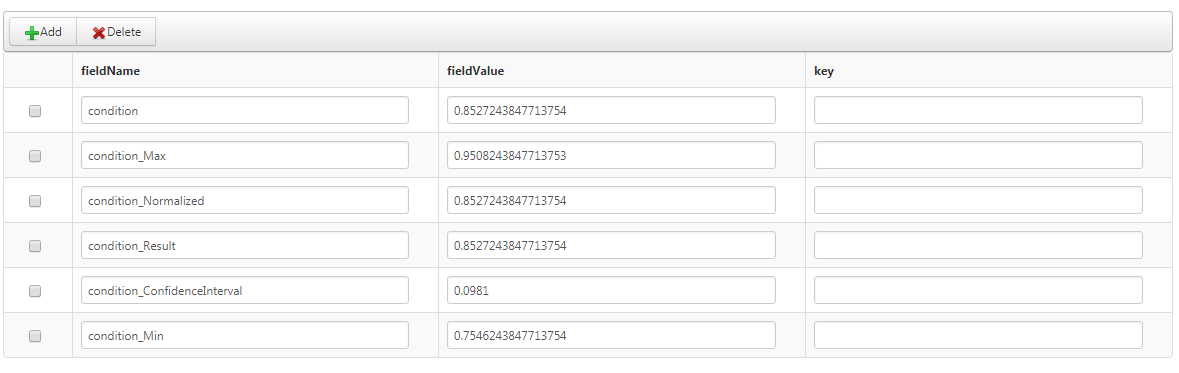Select the condition_ConfidenceInterval name field

245,291
